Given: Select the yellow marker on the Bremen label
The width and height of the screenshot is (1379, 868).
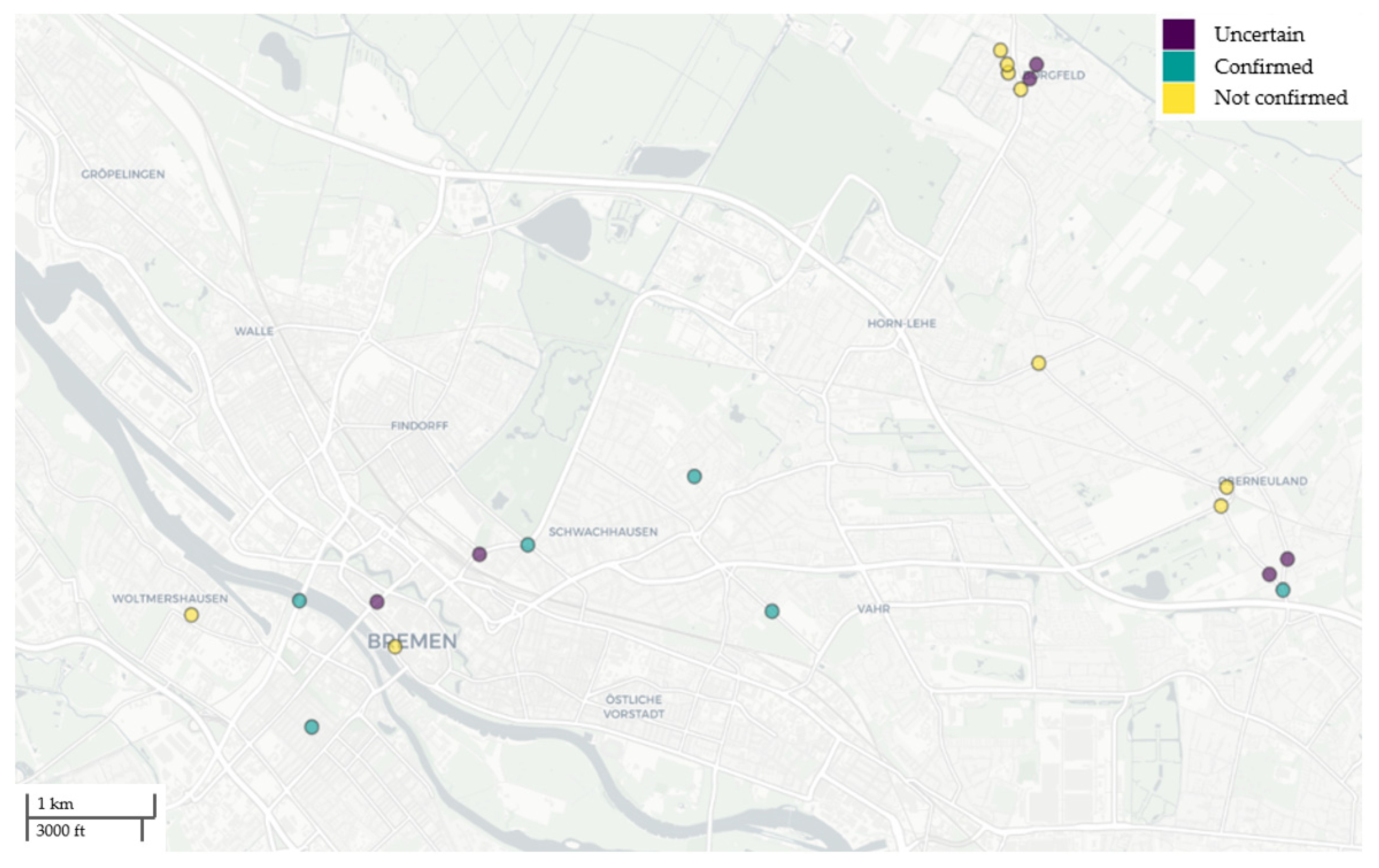Looking at the screenshot, I should click(x=395, y=647).
